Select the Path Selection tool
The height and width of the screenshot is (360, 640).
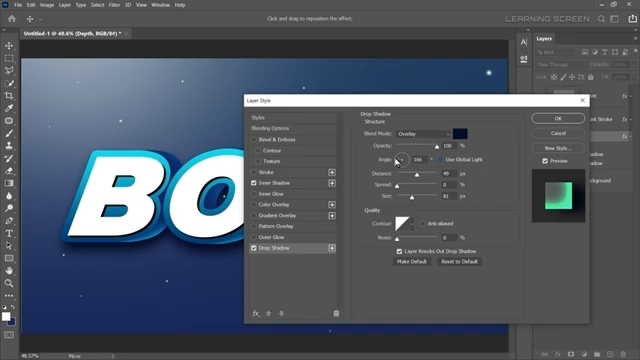[x=9, y=246]
